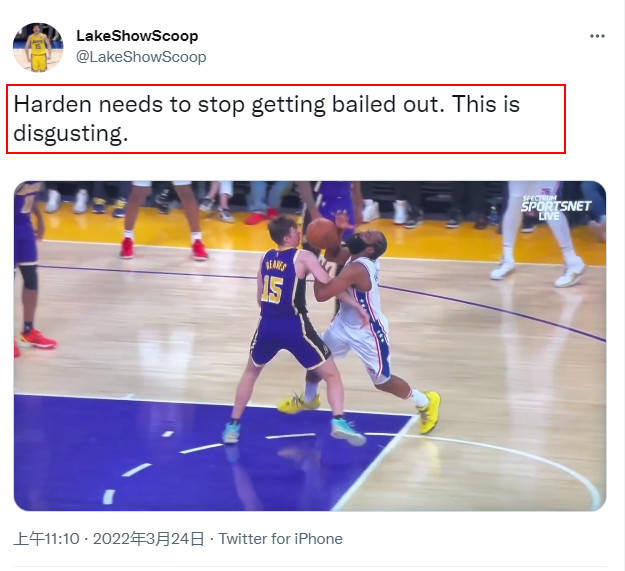Click the 上午11:10 timestamp
This screenshot has width=625, height=571.
click(x=46, y=539)
